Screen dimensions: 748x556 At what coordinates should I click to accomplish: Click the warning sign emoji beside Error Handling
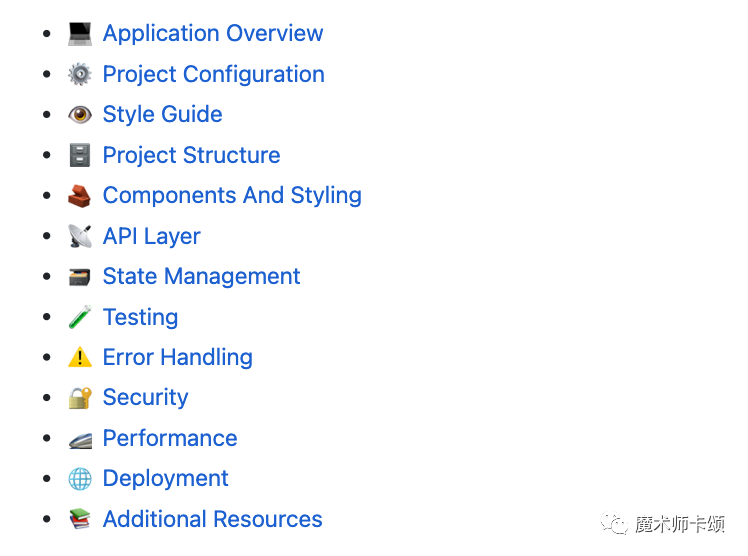[80, 357]
